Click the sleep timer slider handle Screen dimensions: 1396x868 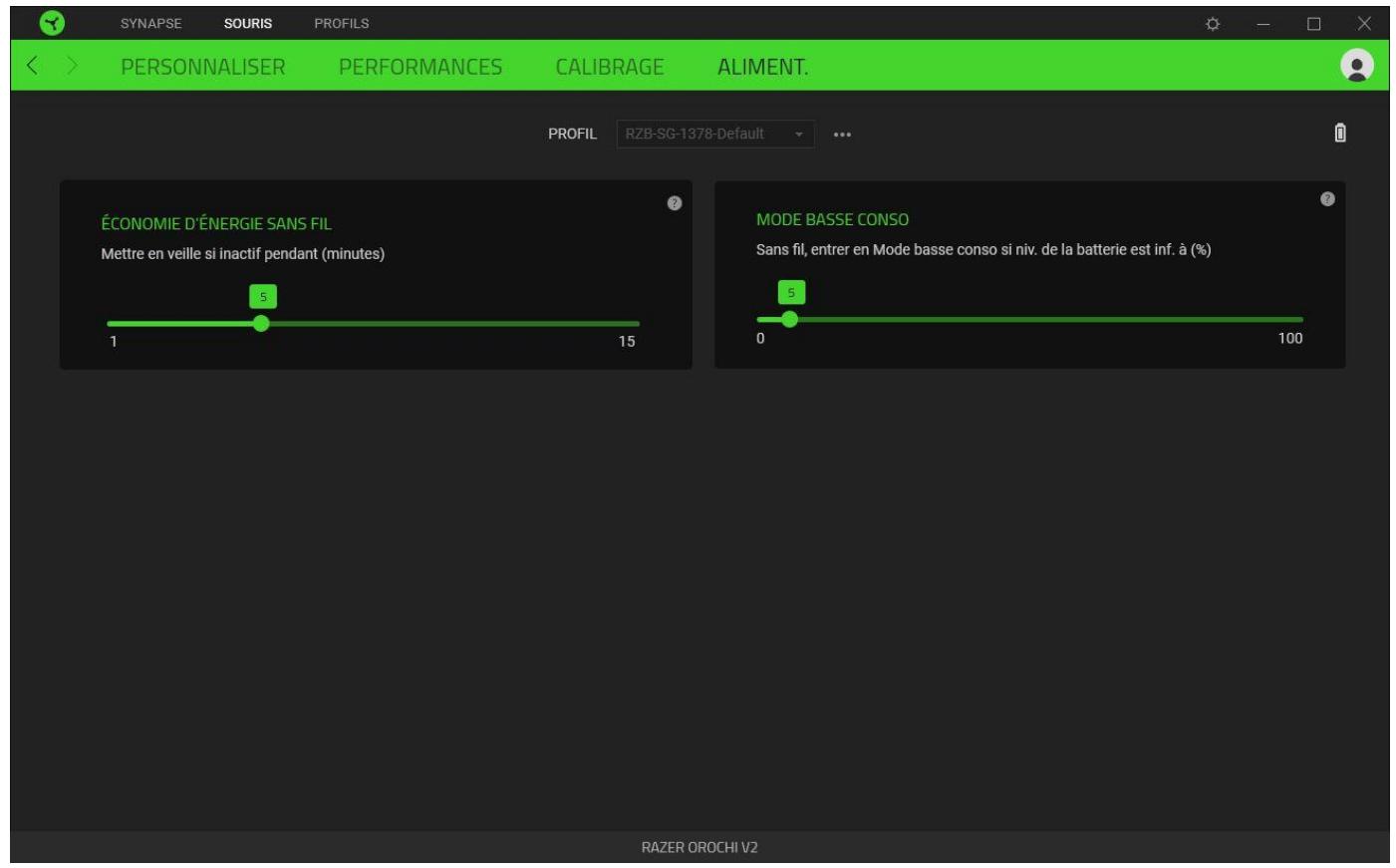(261, 323)
